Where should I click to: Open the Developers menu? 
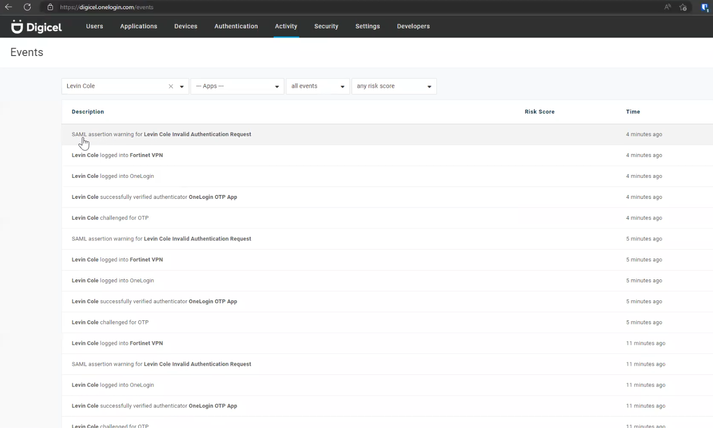(413, 26)
